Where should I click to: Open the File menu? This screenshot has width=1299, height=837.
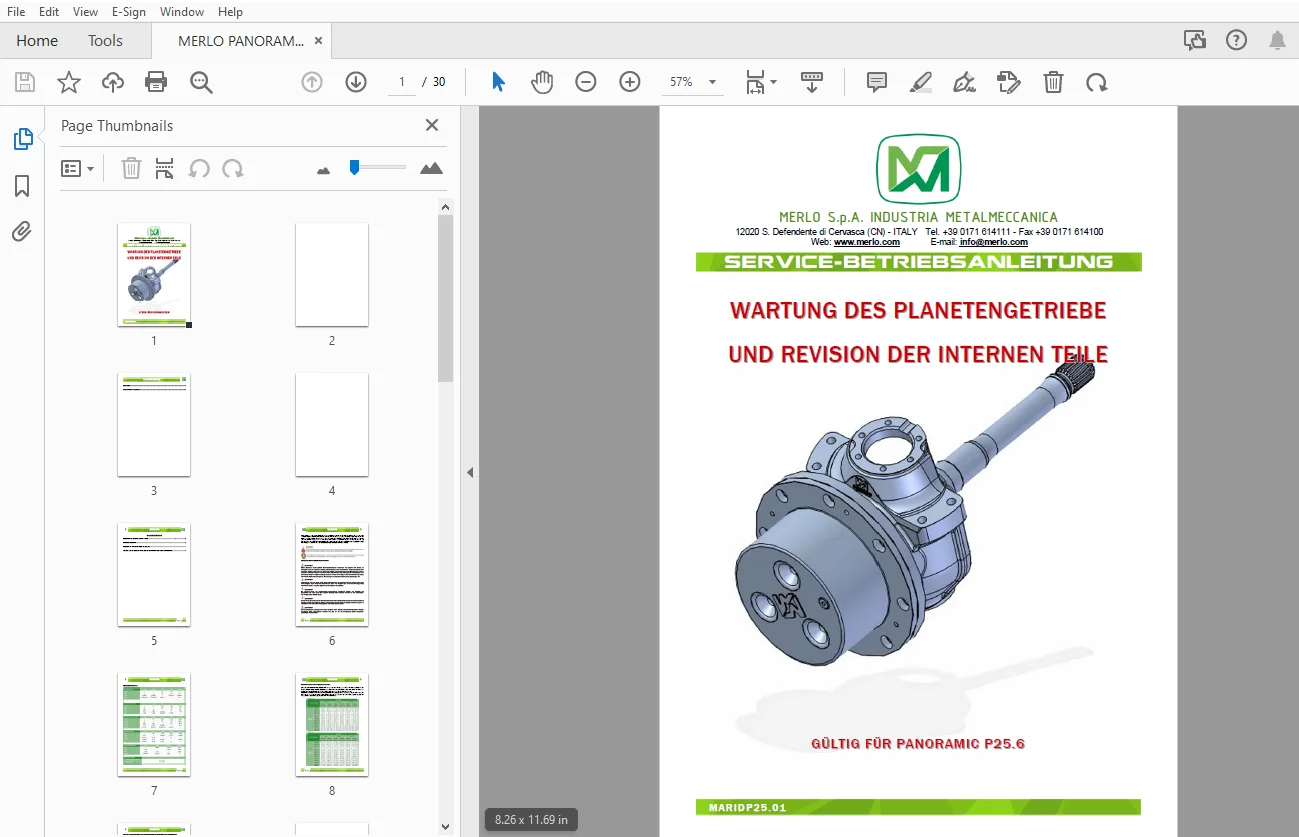(16, 12)
